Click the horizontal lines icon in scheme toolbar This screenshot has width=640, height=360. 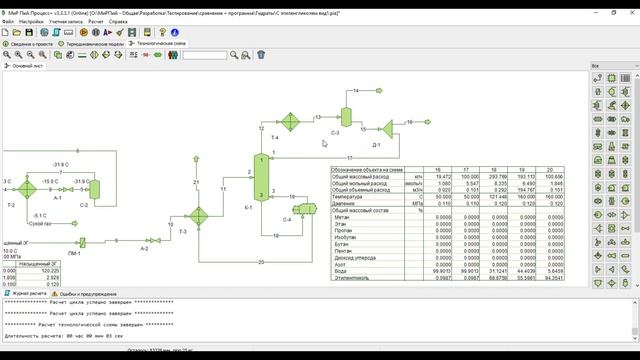(82, 55)
